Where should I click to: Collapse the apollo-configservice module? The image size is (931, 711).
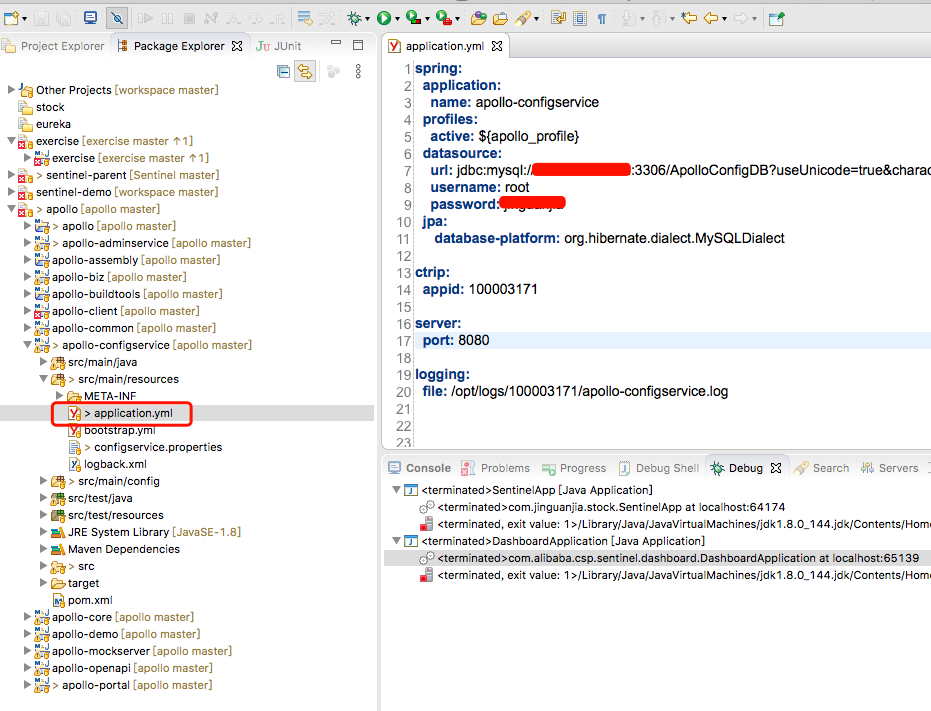(x=27, y=345)
